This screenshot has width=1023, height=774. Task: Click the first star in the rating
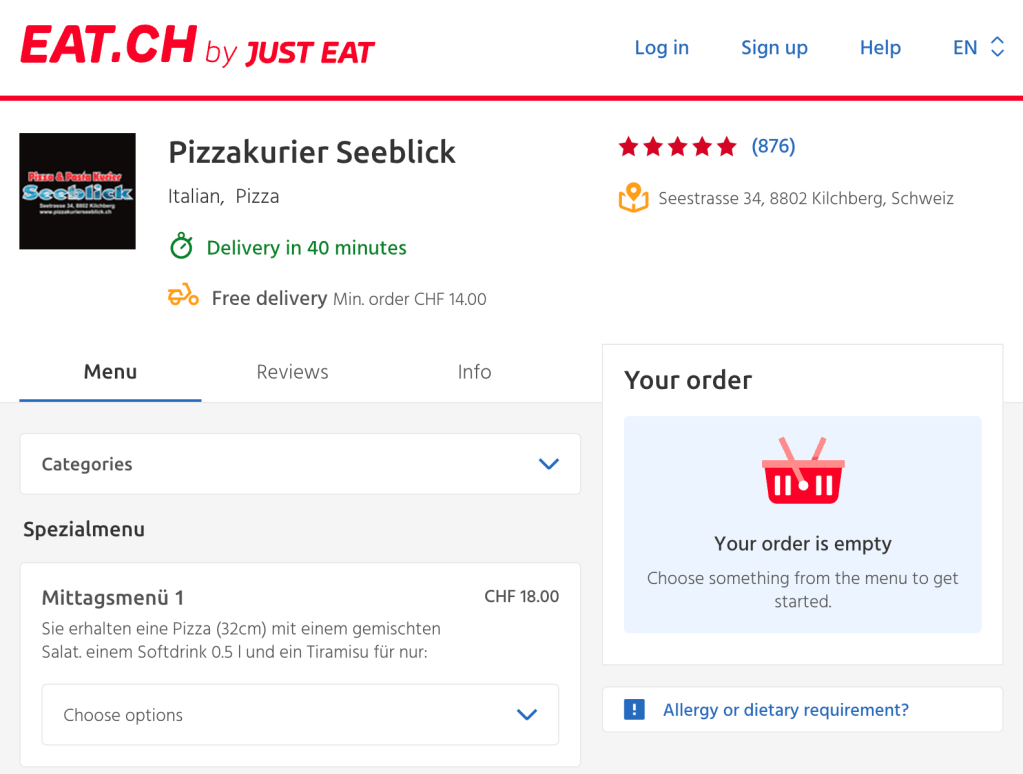click(629, 146)
